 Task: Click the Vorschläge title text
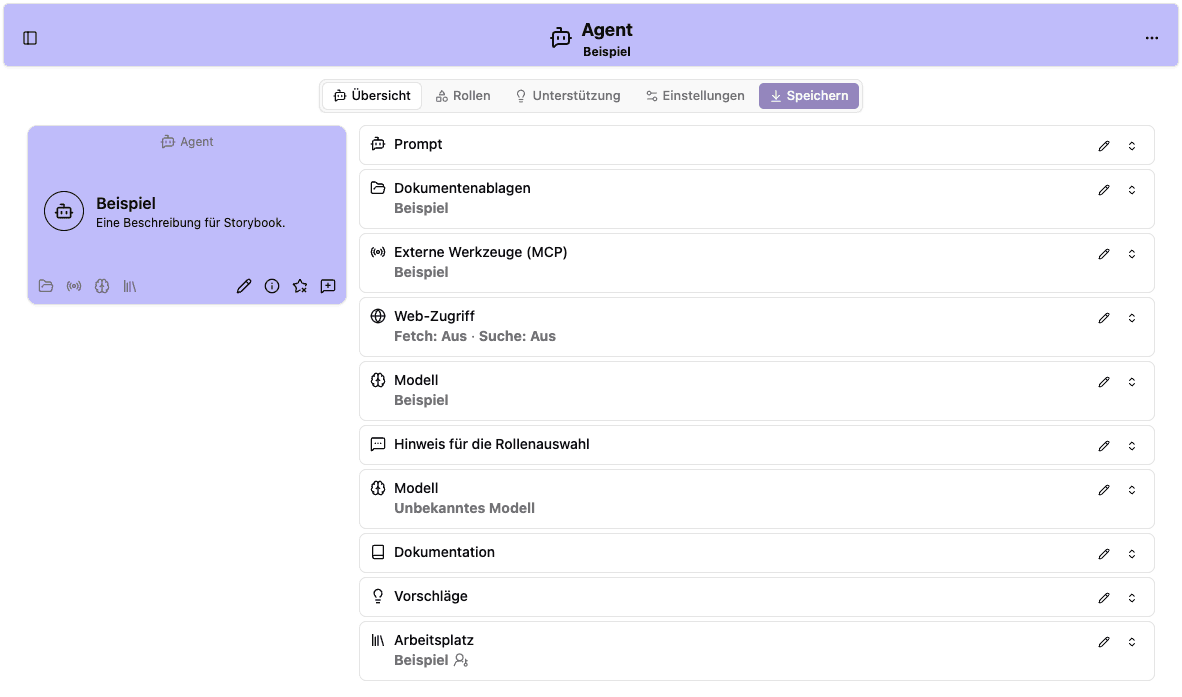coord(430,596)
